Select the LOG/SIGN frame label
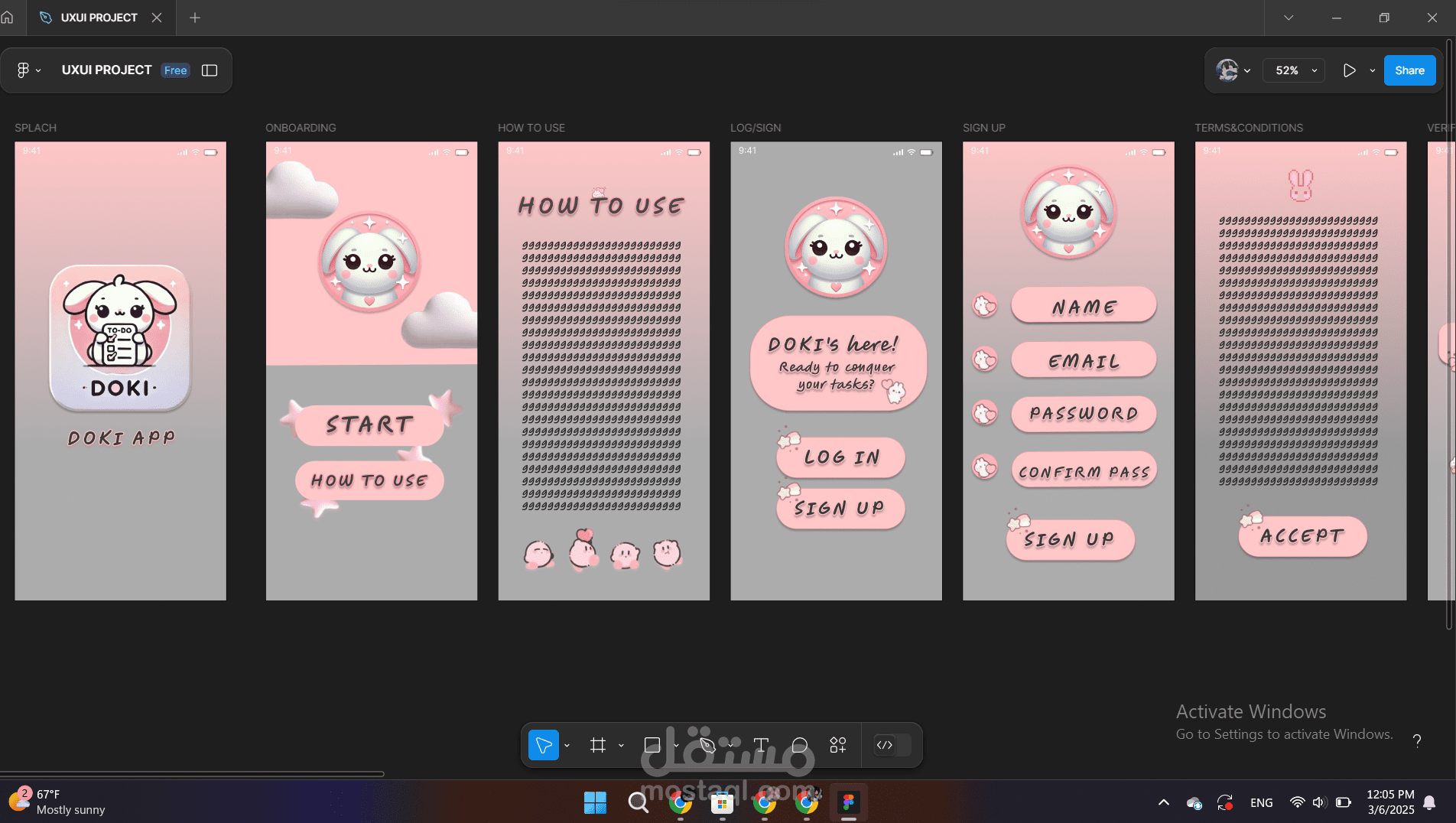The height and width of the screenshot is (823, 1456). (756, 128)
